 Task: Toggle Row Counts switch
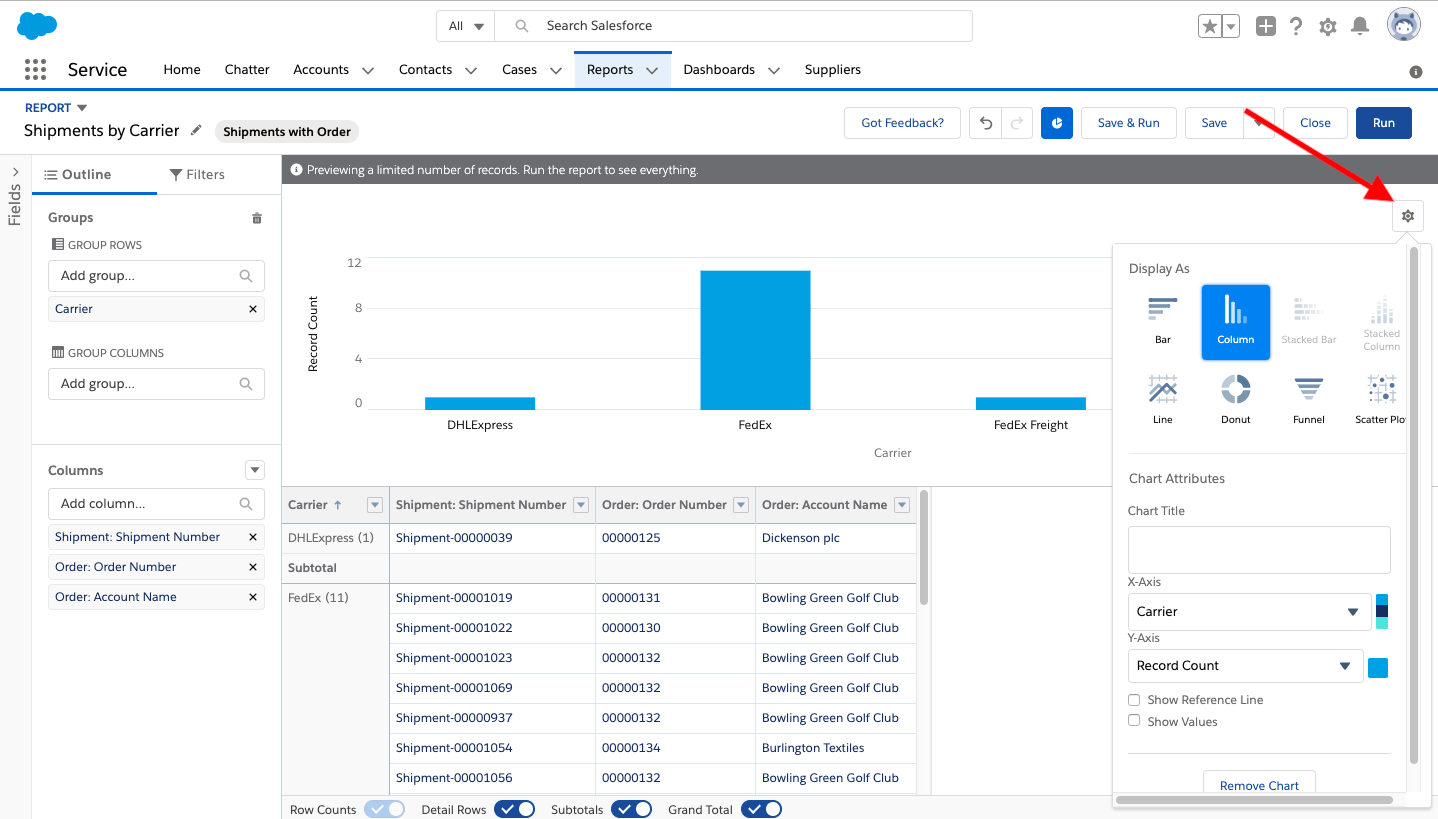[x=384, y=809]
